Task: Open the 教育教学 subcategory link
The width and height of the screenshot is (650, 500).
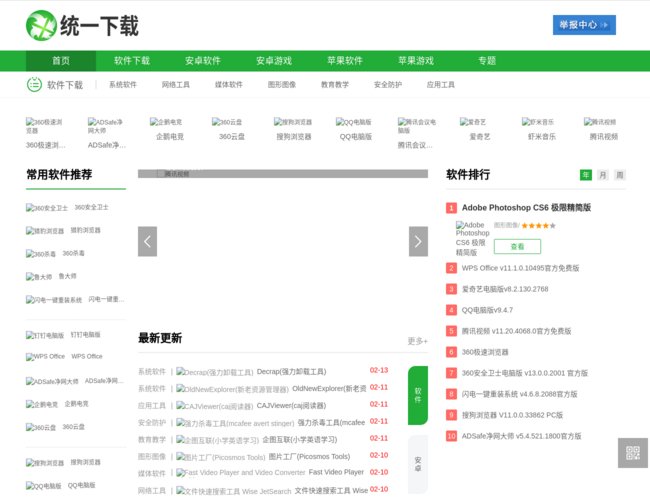Action: click(335, 85)
